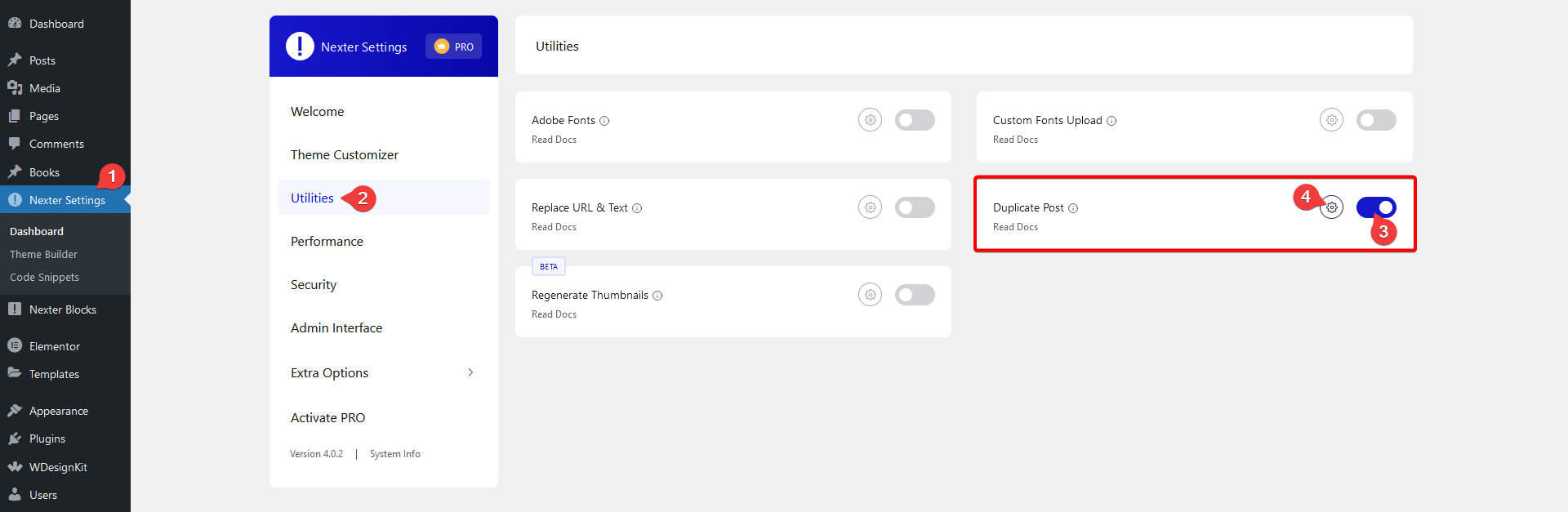Select the Utilities tab
This screenshot has height=512, width=1568.
pos(384,198)
